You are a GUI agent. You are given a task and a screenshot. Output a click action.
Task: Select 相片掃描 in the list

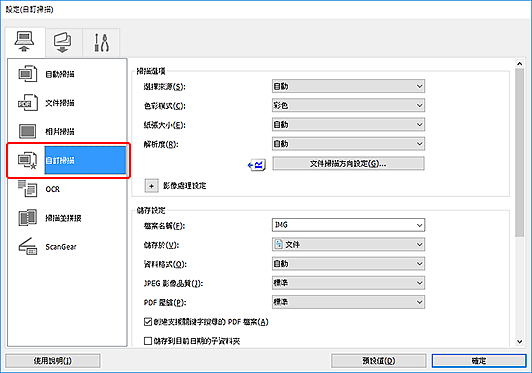click(x=60, y=131)
